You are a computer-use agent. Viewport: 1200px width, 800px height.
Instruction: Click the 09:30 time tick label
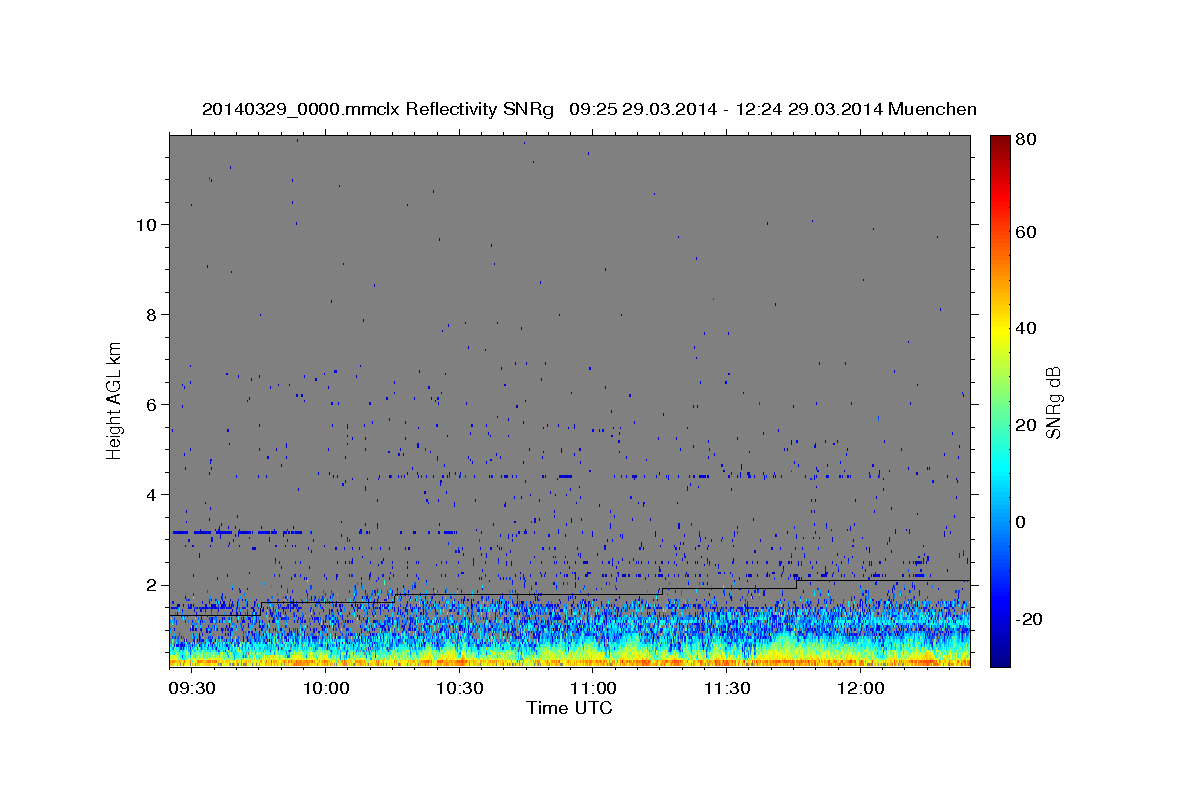191,688
